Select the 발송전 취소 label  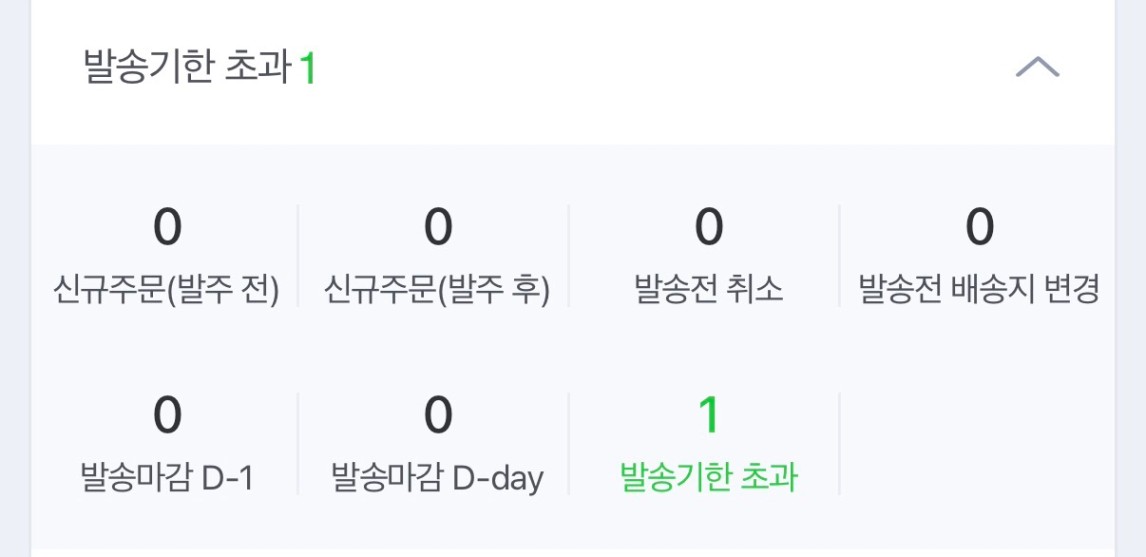(x=708, y=290)
